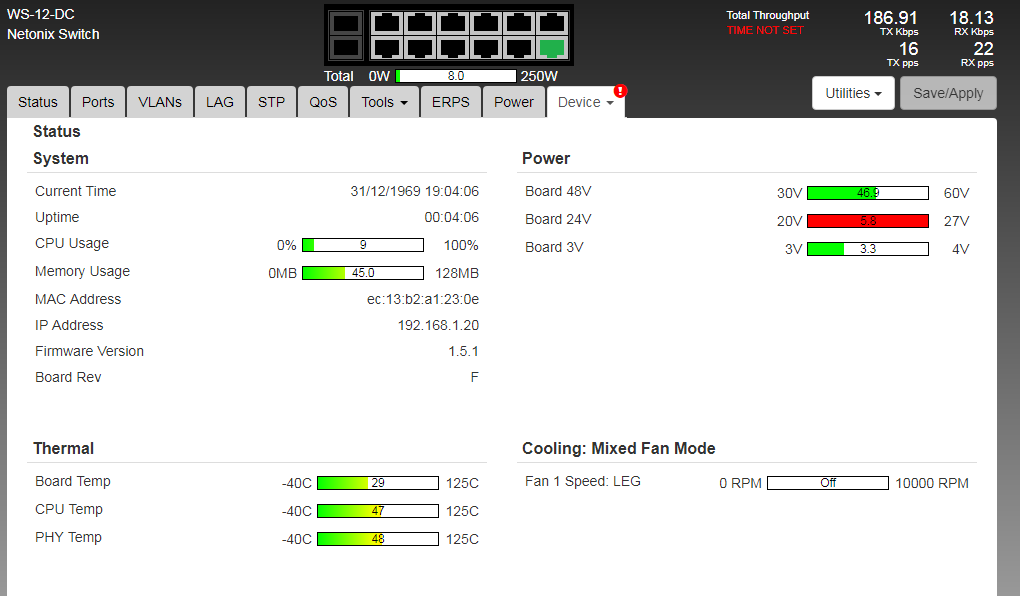This screenshot has width=1020, height=596.
Task: Click the first bottom-row Ethernet port
Action: pos(385,47)
